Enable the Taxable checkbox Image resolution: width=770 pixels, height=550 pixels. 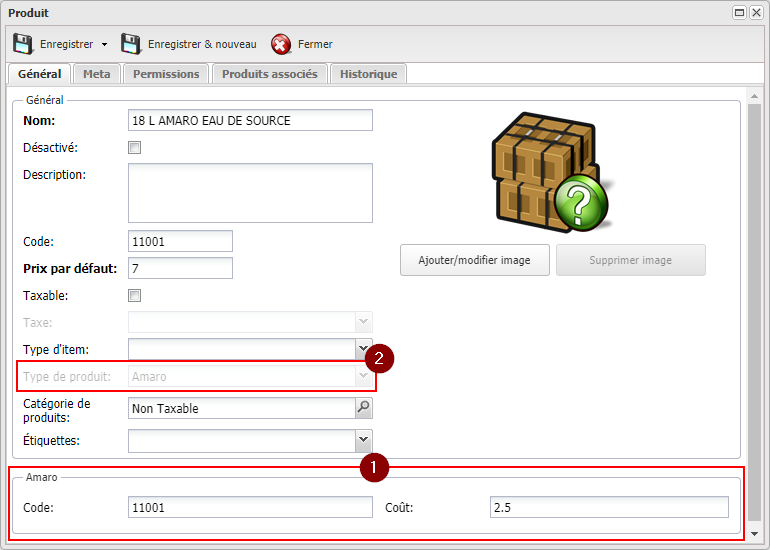tap(135, 295)
